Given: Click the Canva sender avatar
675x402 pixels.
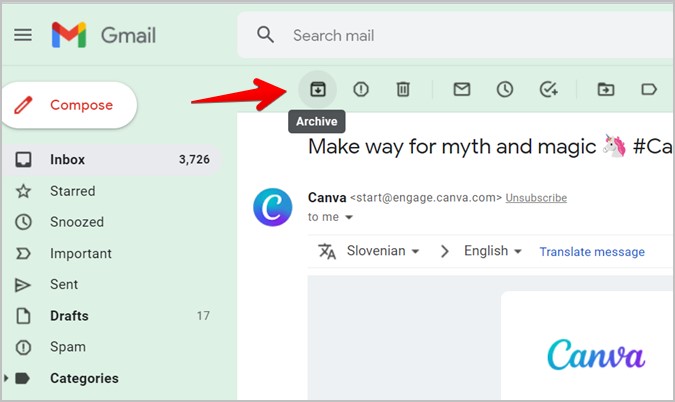Looking at the screenshot, I should coord(272,207).
